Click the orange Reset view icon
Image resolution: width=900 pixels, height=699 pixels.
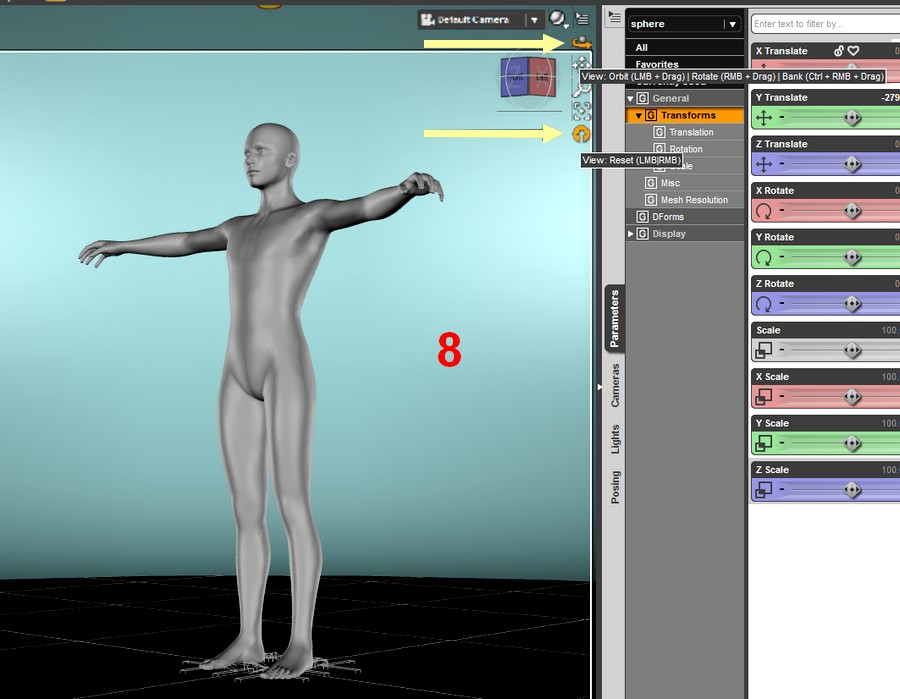click(x=581, y=134)
